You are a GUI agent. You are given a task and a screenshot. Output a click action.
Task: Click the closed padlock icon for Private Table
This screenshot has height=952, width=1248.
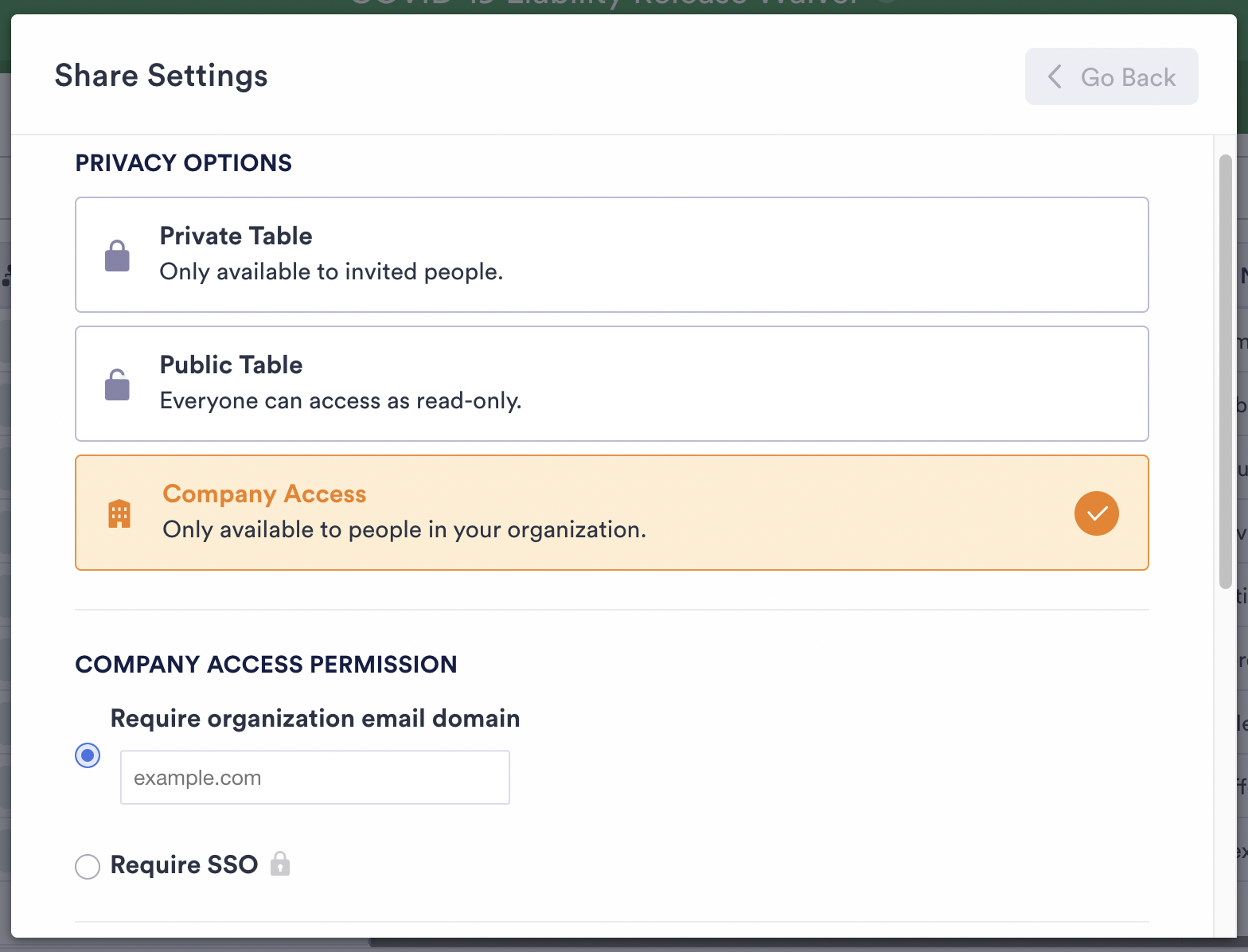coord(117,256)
